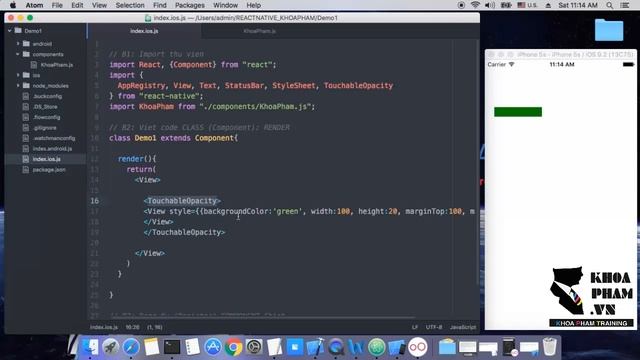Open the Edit menu
Screen dimensions: 640x360
pyautogui.click(x=77, y=5)
